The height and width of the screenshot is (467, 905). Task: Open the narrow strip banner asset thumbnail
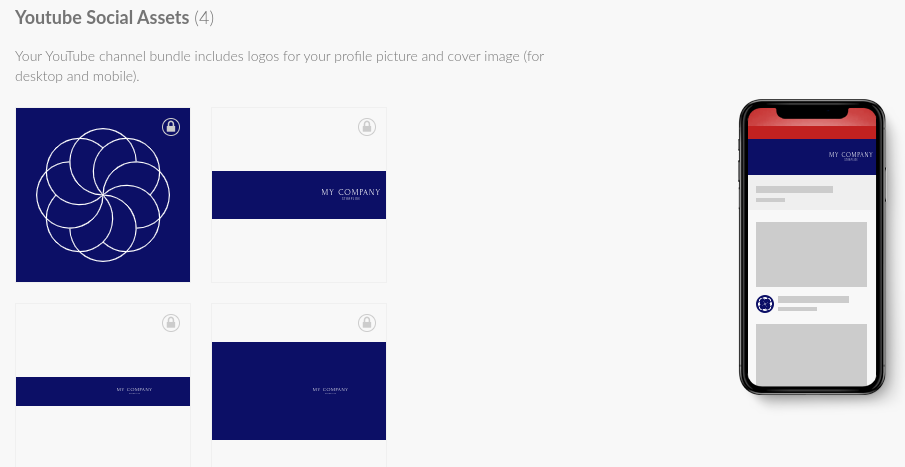pos(103,385)
